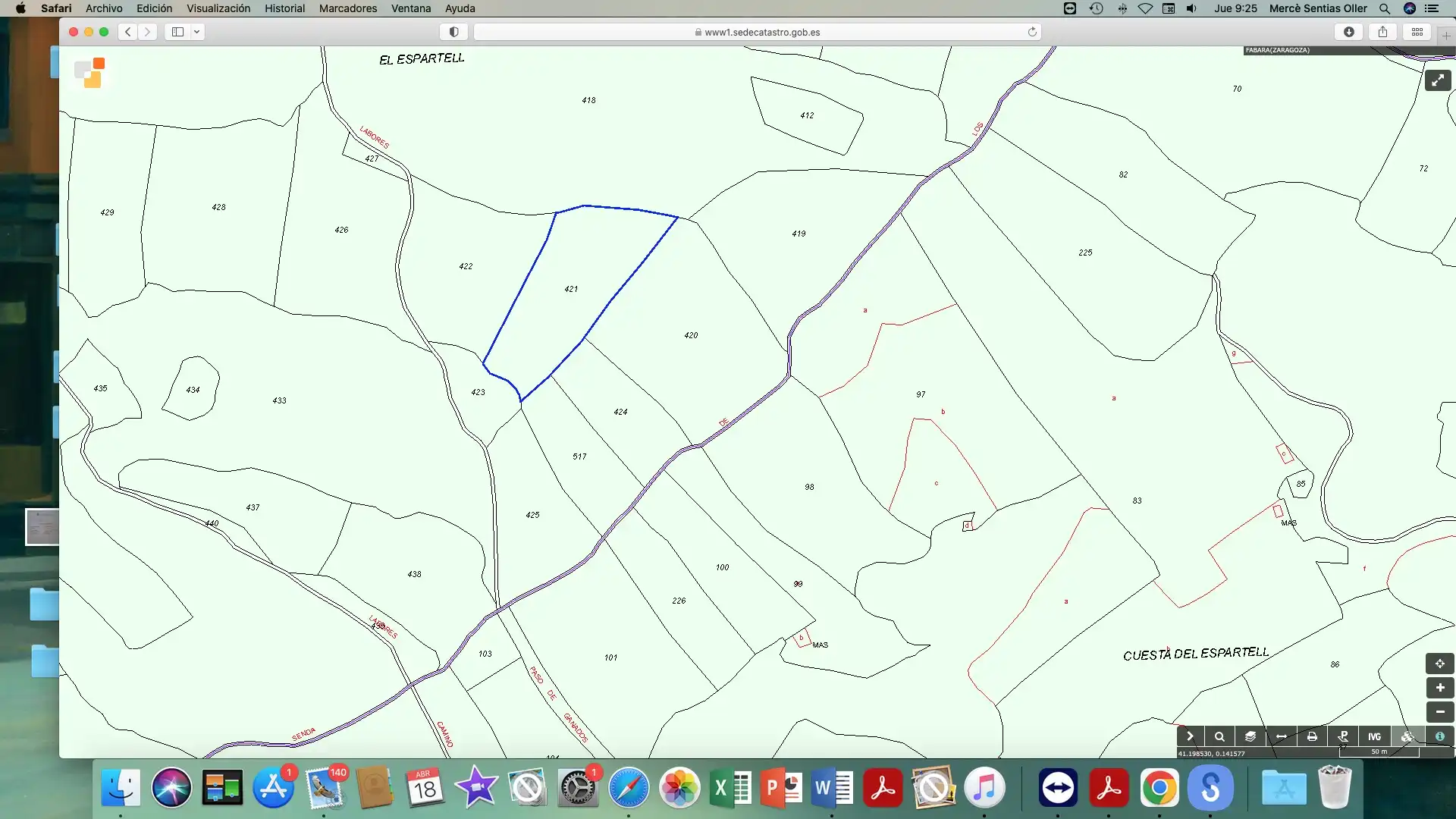The image size is (1456, 819).
Task: Expand the map tools panel arrow
Action: point(1190,736)
